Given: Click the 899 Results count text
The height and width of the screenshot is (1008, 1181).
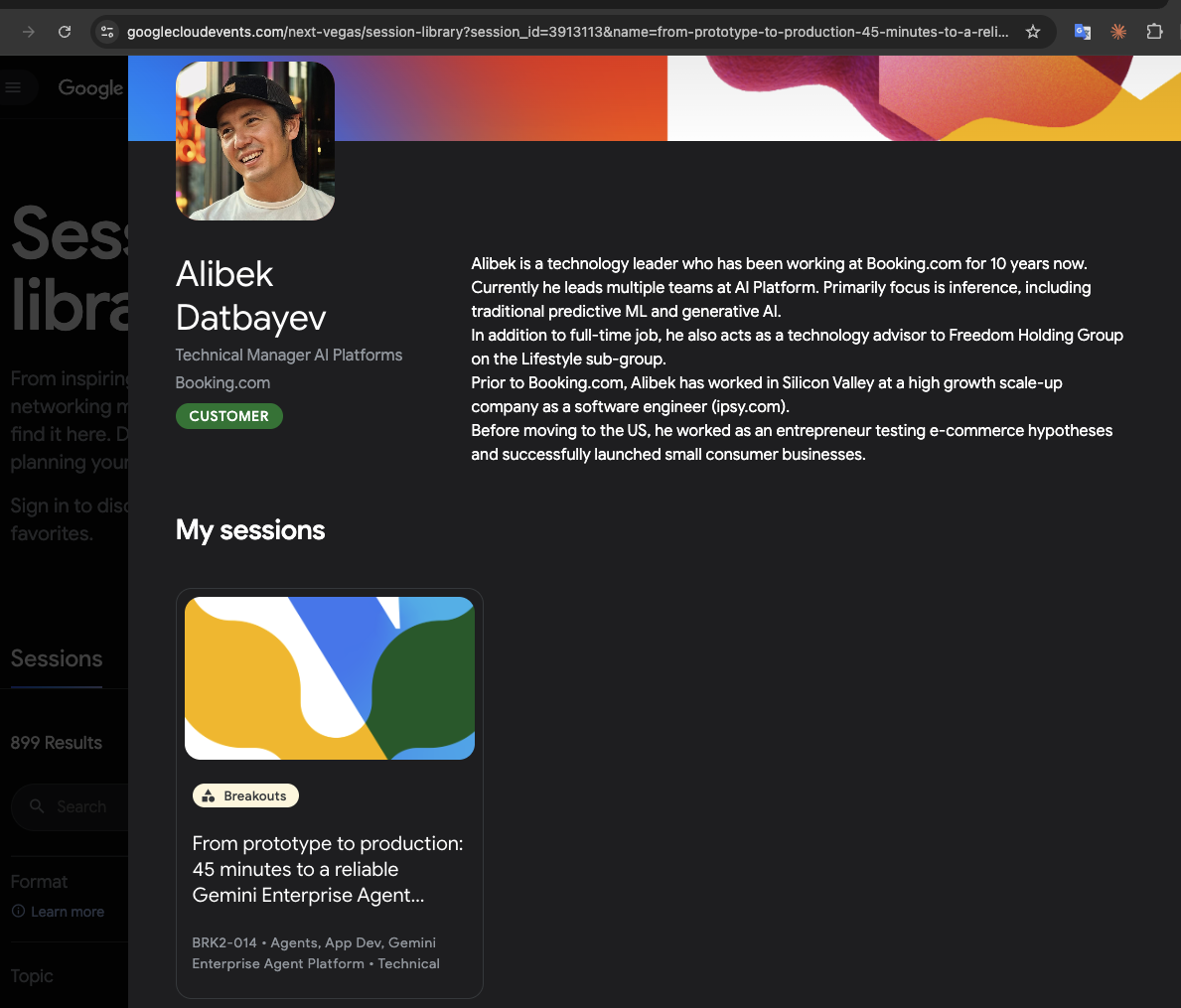Looking at the screenshot, I should tap(57, 742).
